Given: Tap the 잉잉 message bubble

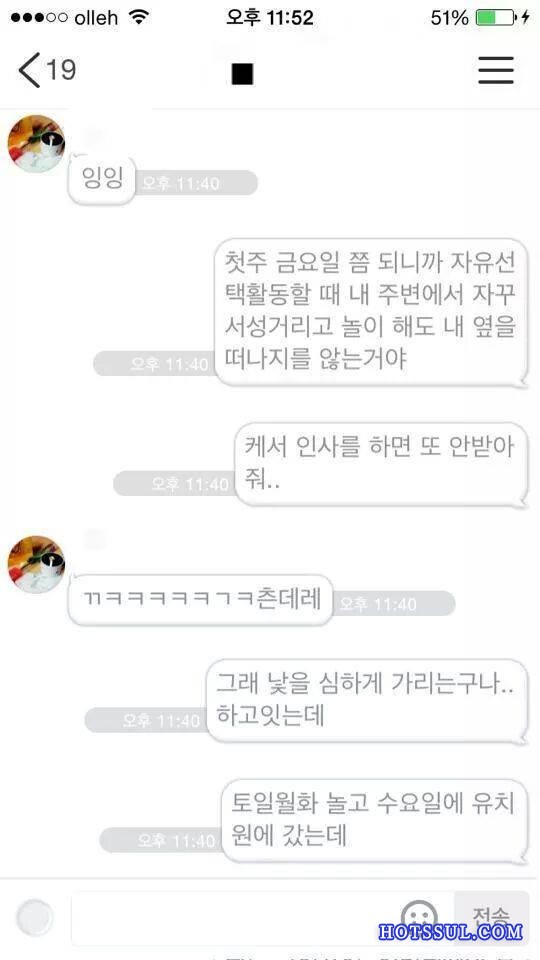Looking at the screenshot, I should click(102, 180).
